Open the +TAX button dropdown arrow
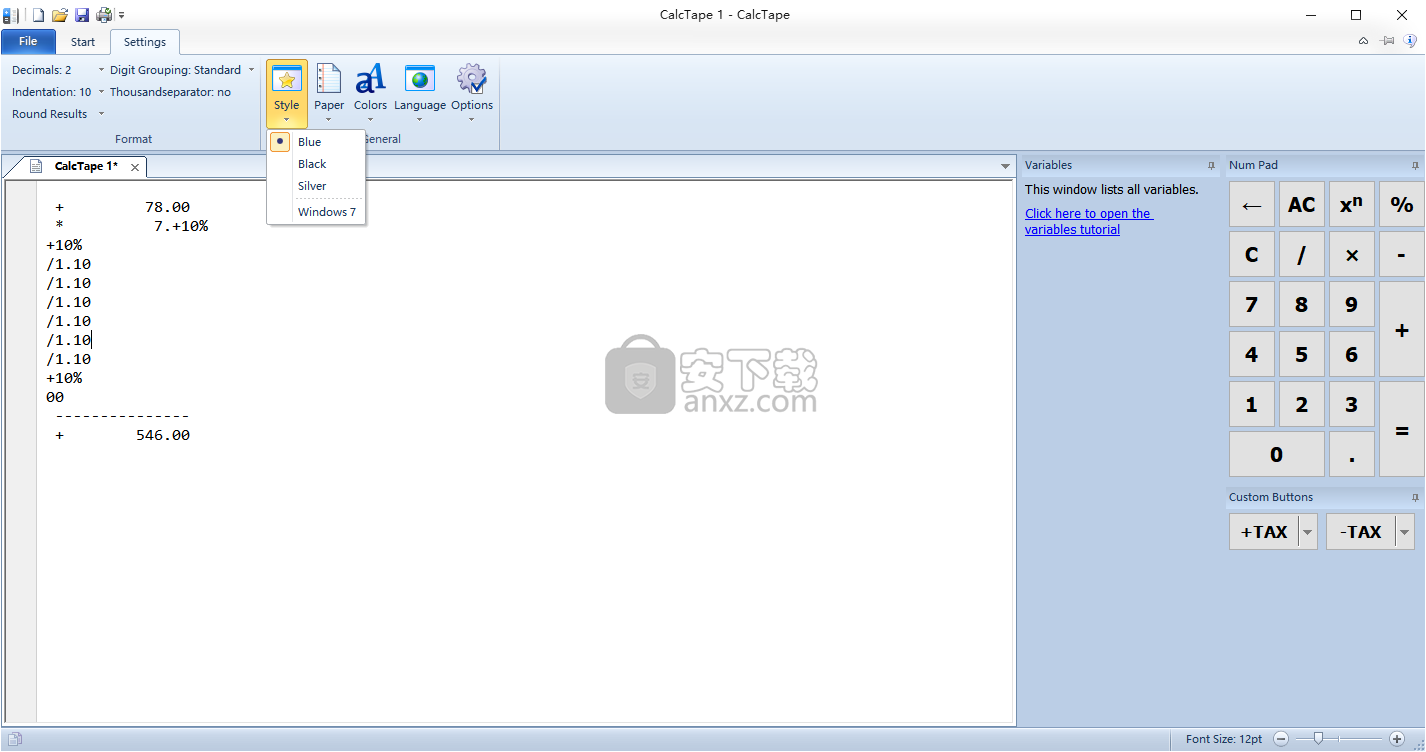This screenshot has height=752, width=1426. [x=1308, y=532]
